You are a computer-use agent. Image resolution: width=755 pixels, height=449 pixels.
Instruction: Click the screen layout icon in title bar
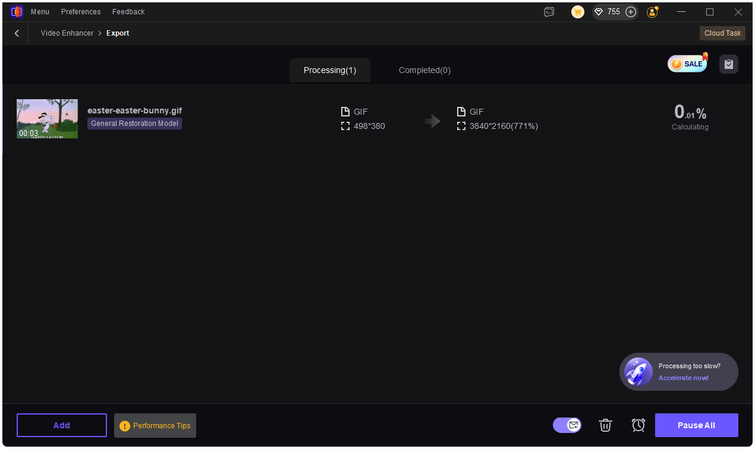click(549, 12)
